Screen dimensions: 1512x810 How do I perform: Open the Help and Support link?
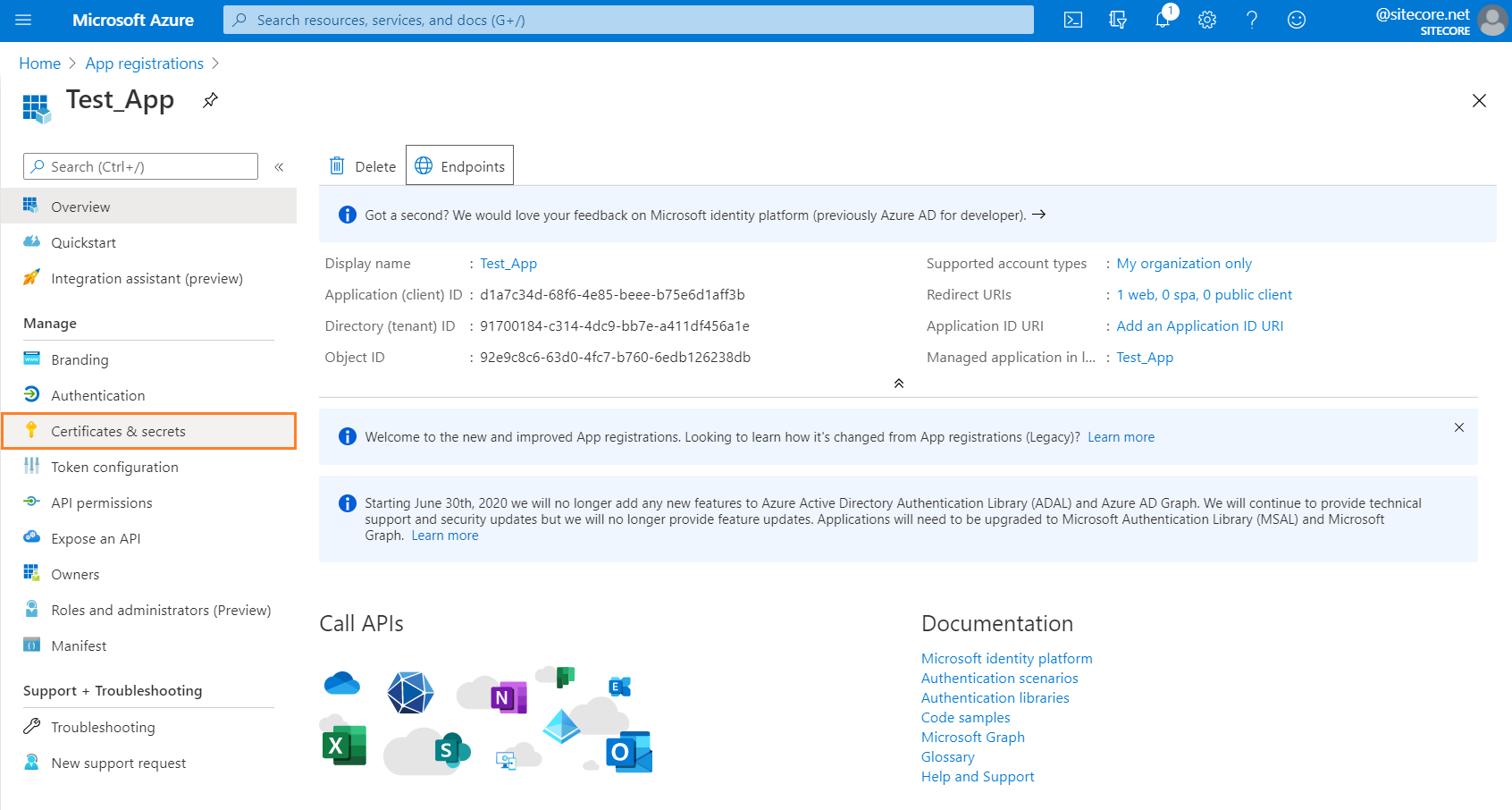pyautogui.click(x=978, y=776)
